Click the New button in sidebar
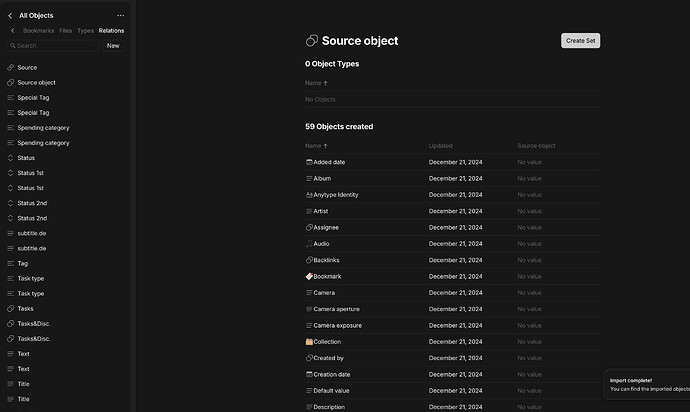The height and width of the screenshot is (412, 690). click(x=113, y=46)
